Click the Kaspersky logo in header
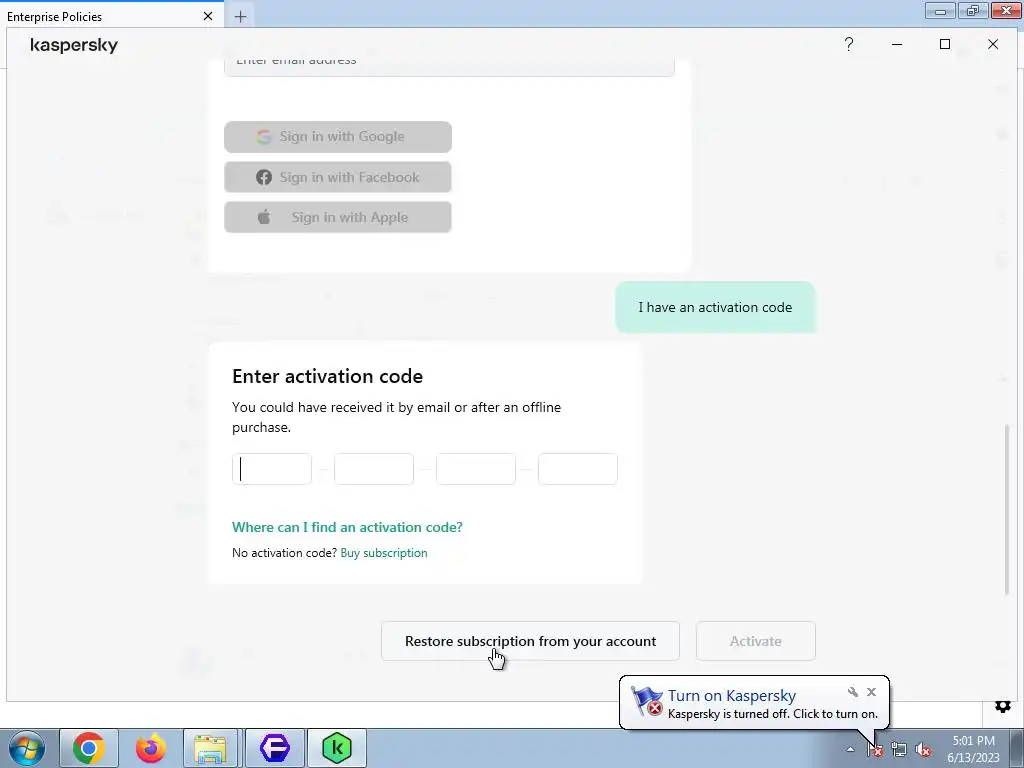This screenshot has width=1024, height=768. 74,45
